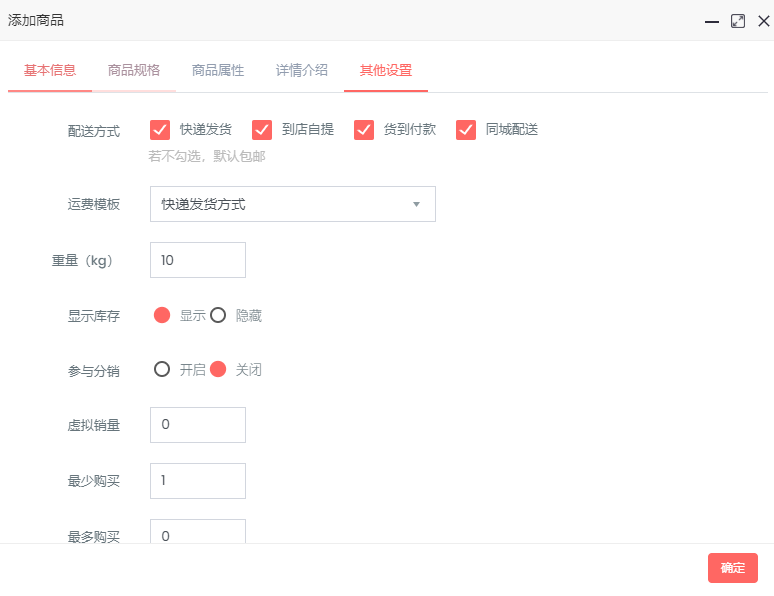Click the 重量（kg） input field

pyautogui.click(x=198, y=260)
